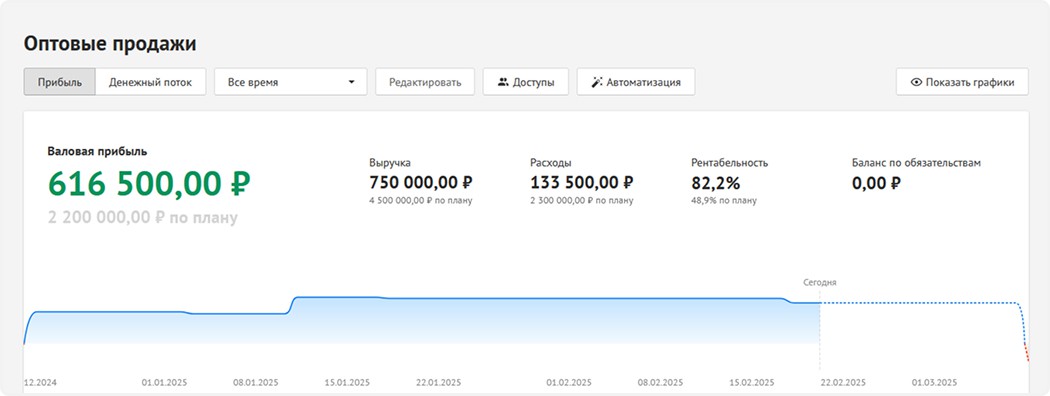
Task: Click date label 01.03.2025 on axis
Action: (934, 383)
